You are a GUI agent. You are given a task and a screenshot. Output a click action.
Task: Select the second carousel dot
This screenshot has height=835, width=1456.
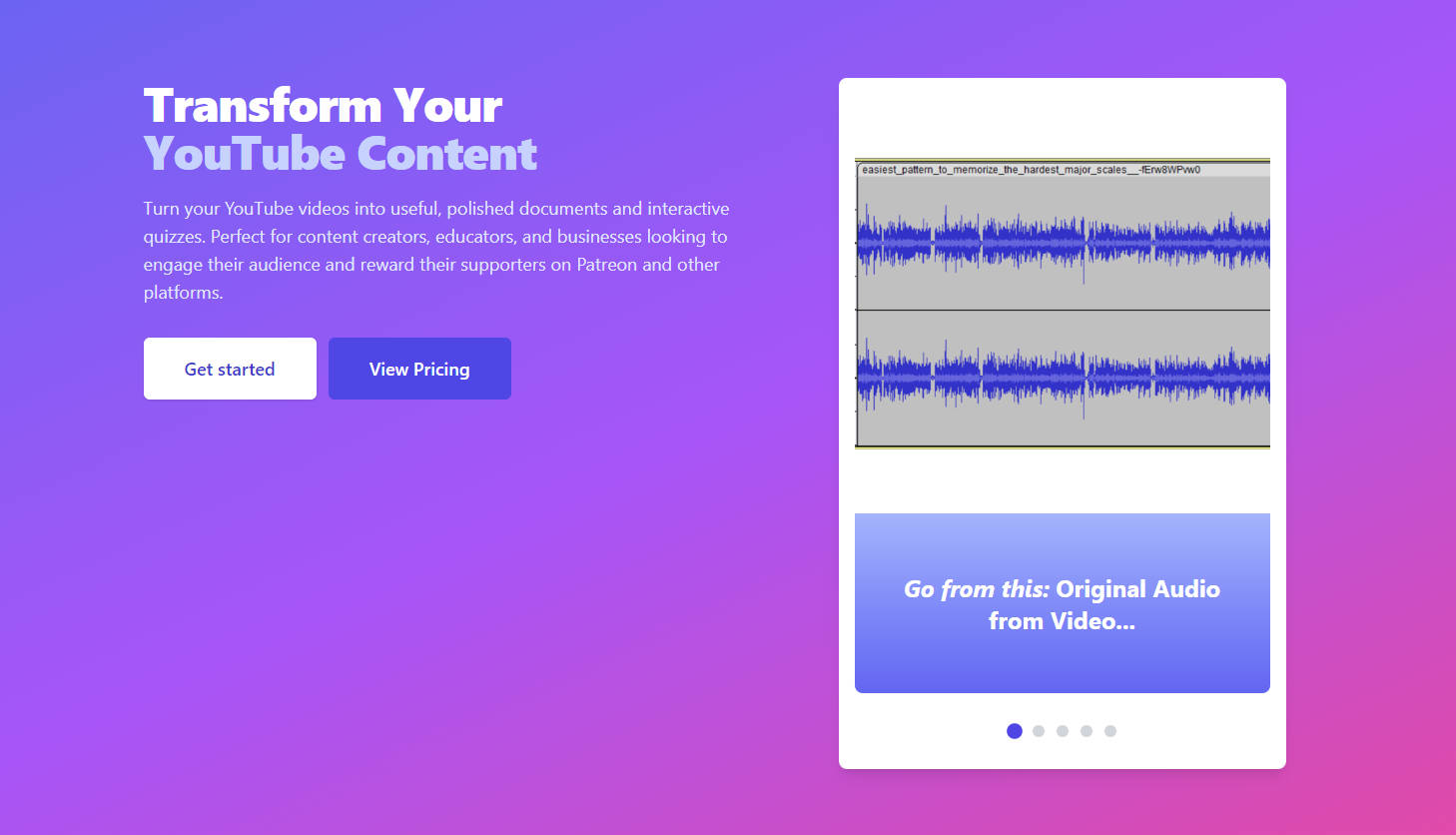tap(1038, 731)
